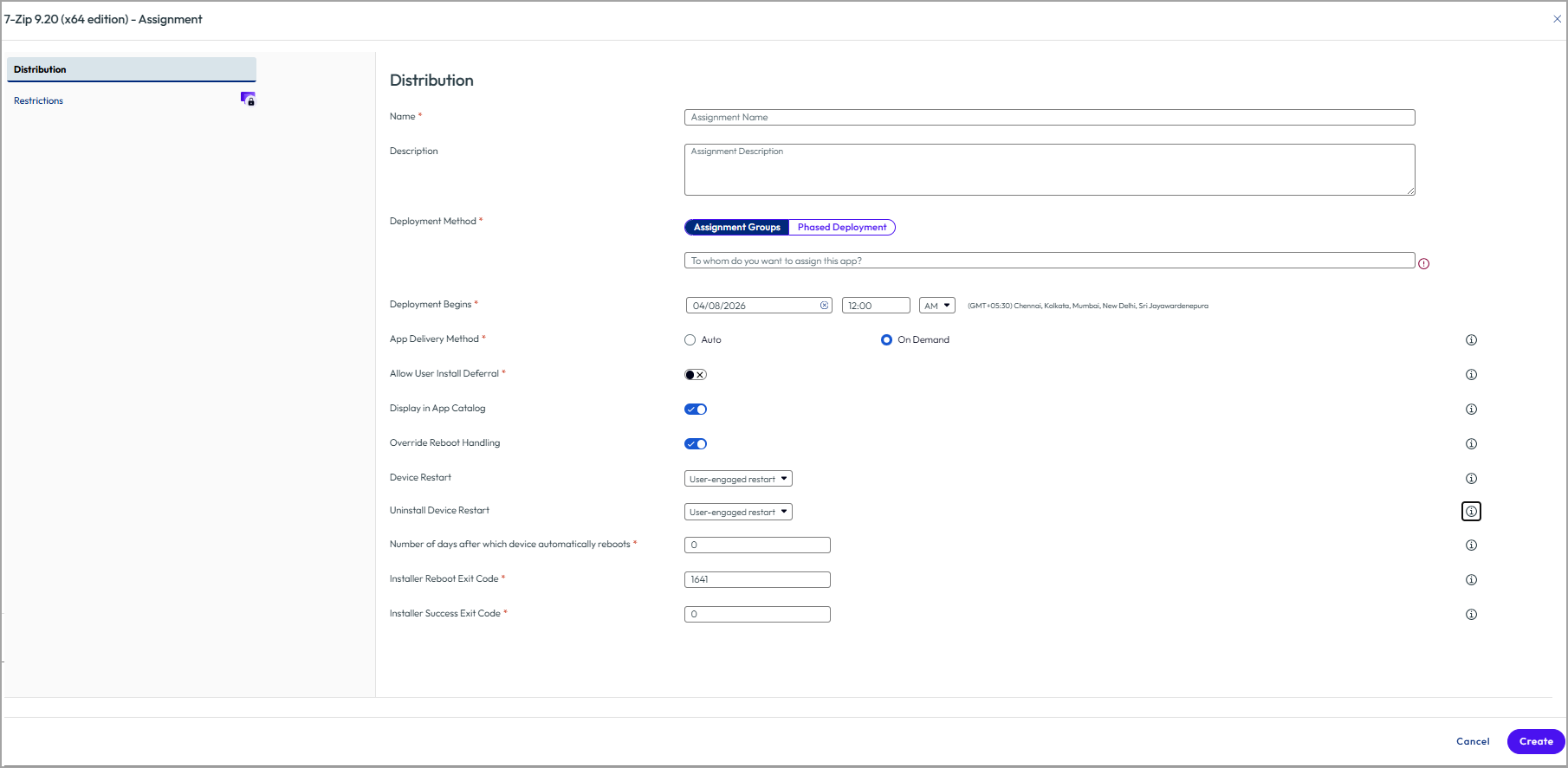Select the Auto delivery radio button
Screen dimensions: 1568x768
[x=690, y=340]
